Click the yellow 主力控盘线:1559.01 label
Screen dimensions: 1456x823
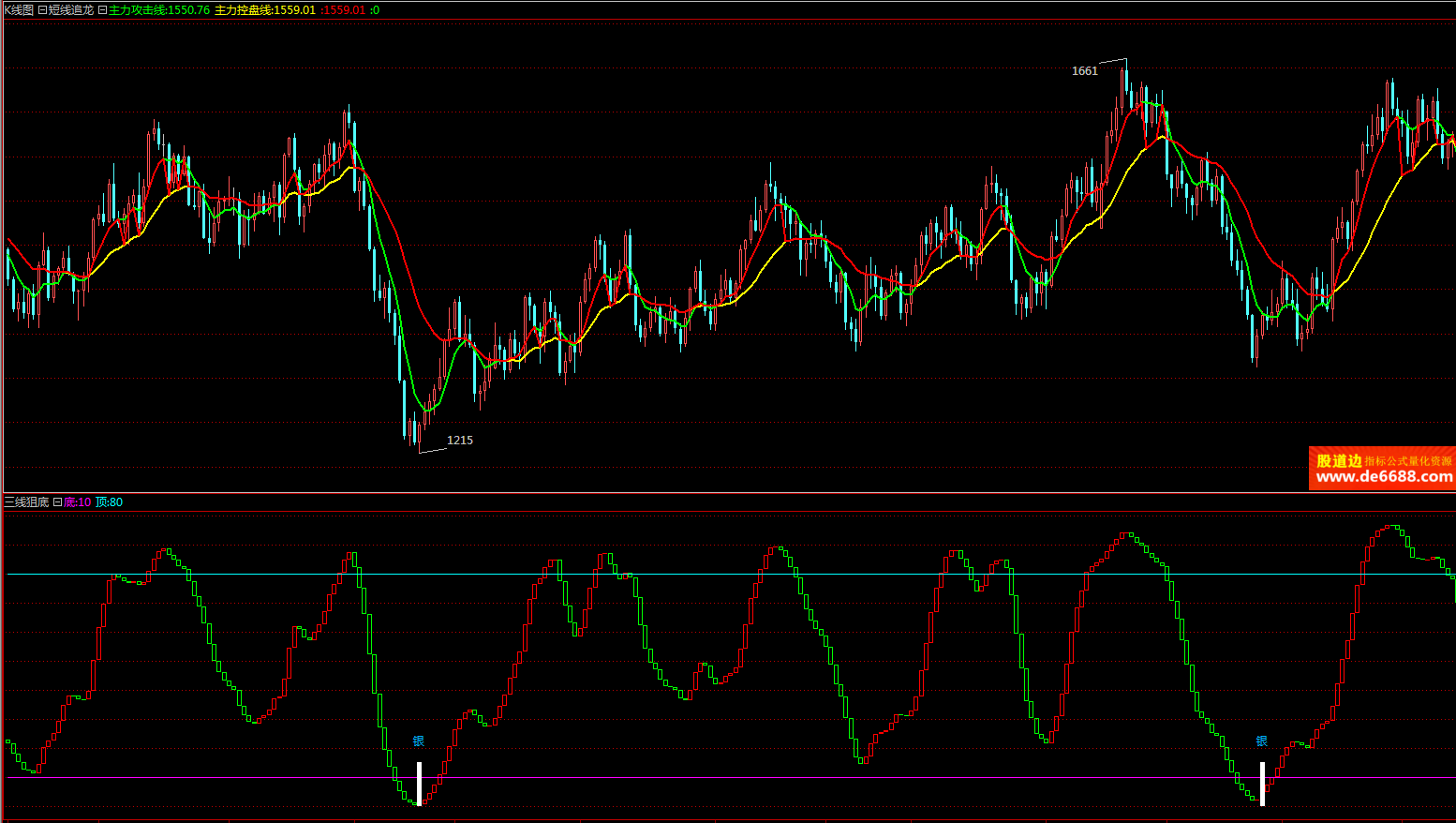click(x=265, y=10)
